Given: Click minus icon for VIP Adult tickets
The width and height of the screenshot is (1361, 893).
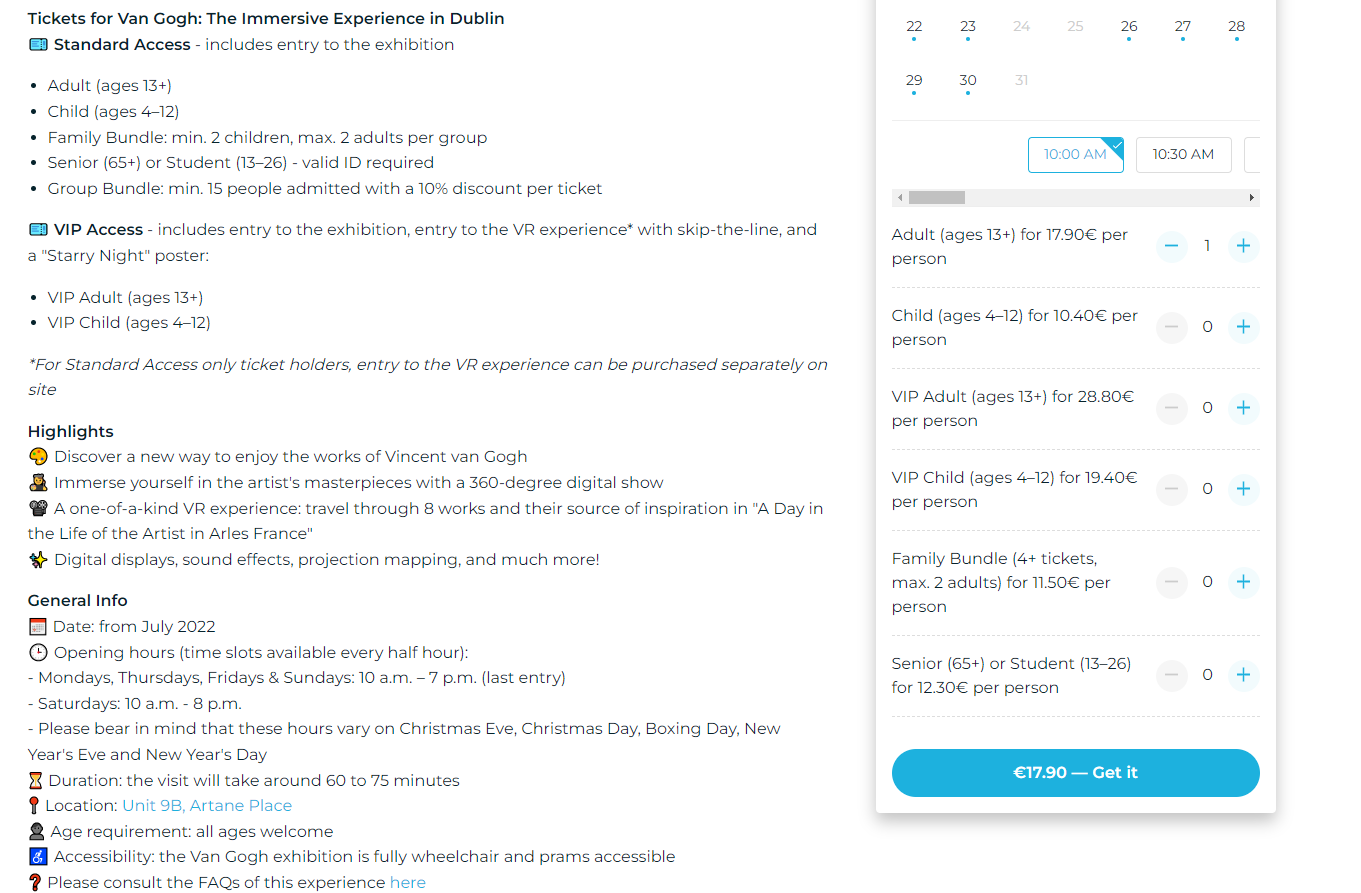Looking at the screenshot, I should pos(1172,408).
